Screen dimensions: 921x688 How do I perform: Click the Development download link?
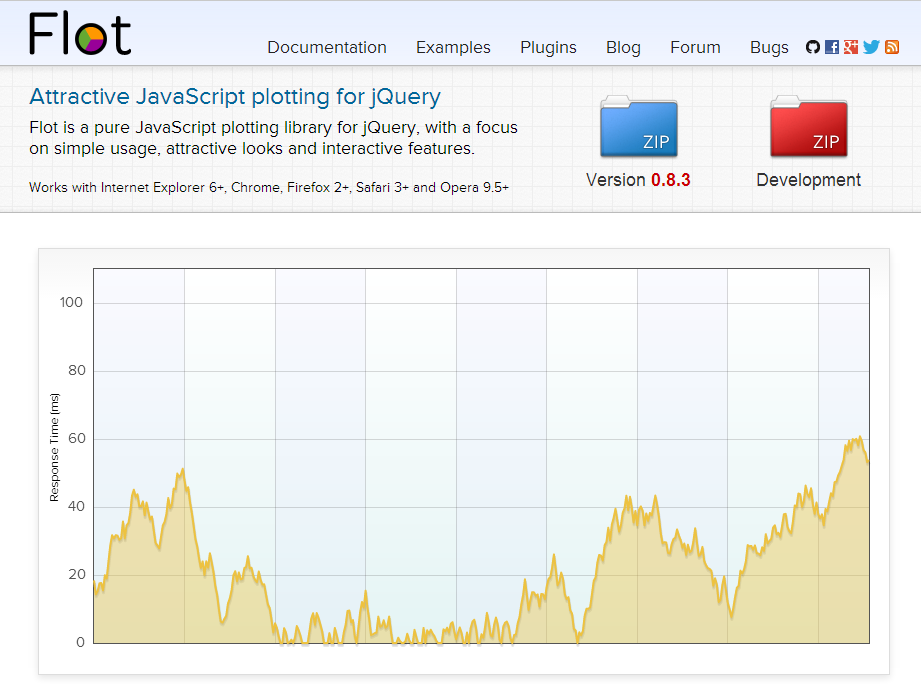(809, 180)
